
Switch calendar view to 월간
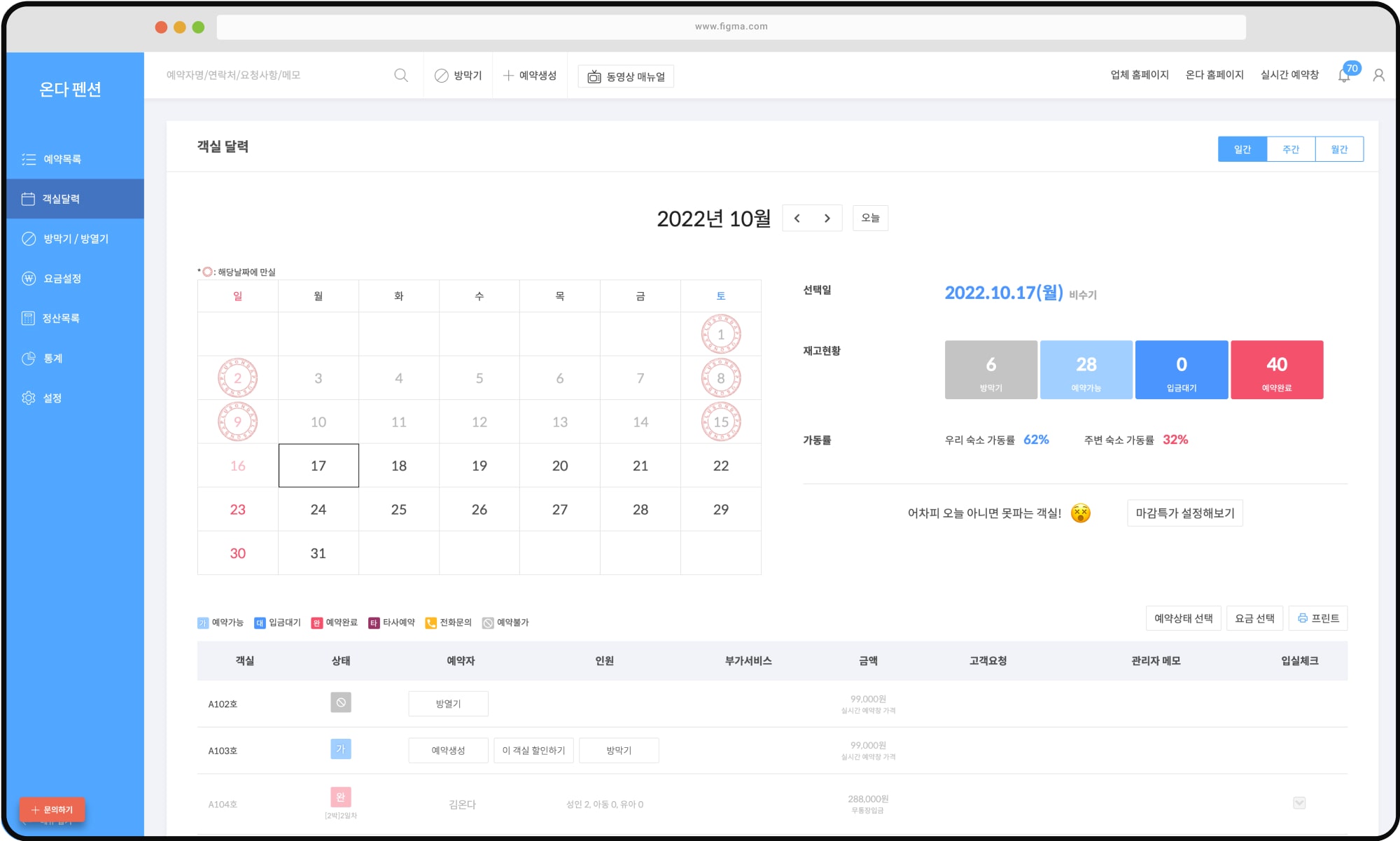click(1338, 149)
